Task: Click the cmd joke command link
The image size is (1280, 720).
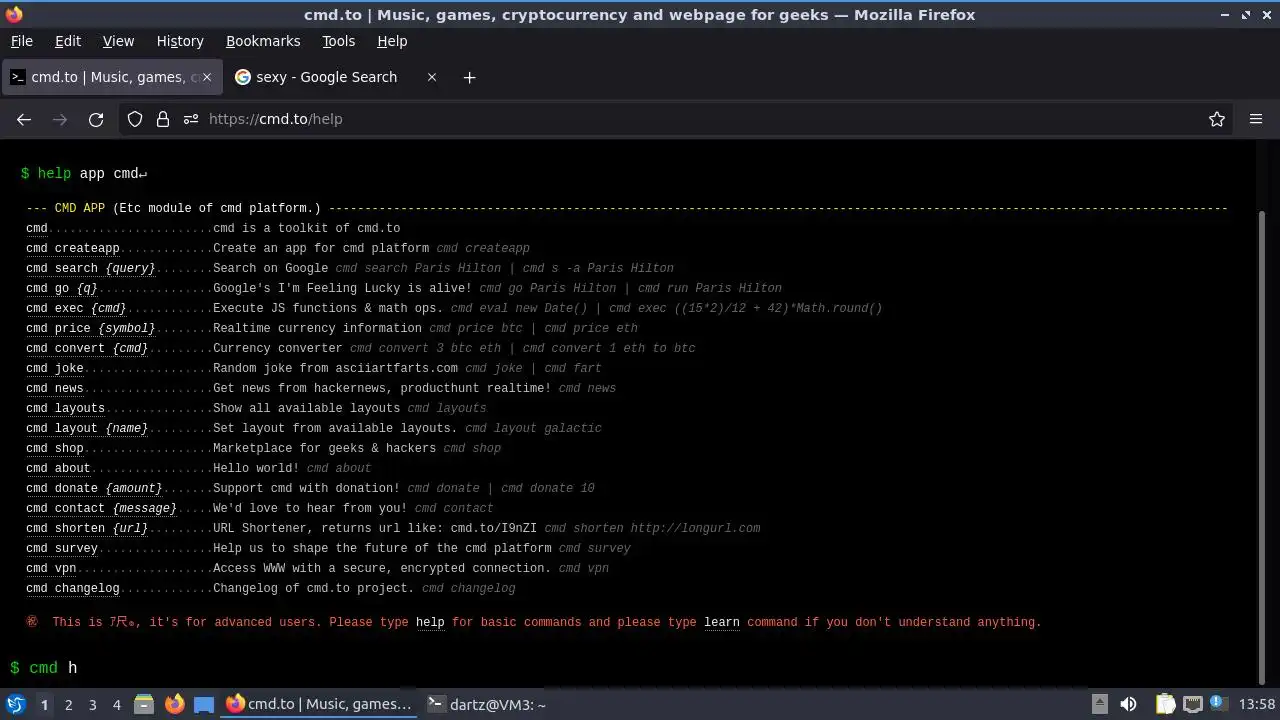Action: (x=55, y=368)
